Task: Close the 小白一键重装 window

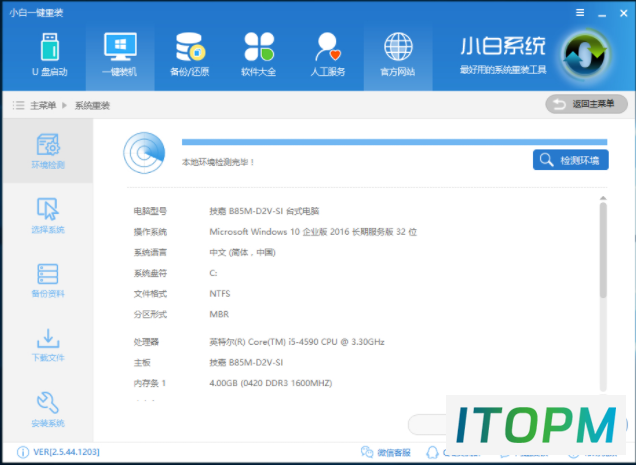Action: pos(624,13)
